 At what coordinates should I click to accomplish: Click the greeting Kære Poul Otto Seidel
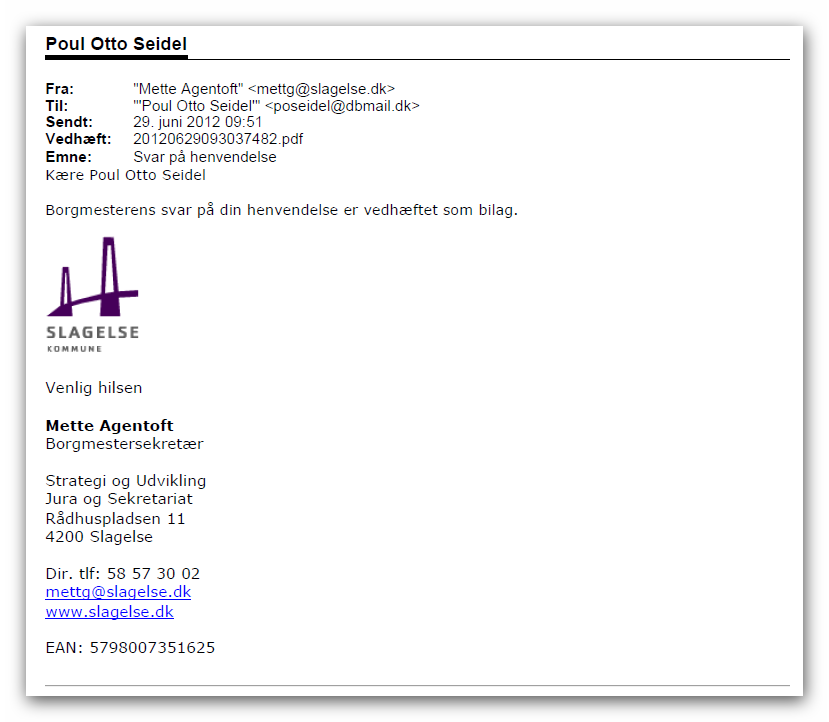pos(125,175)
